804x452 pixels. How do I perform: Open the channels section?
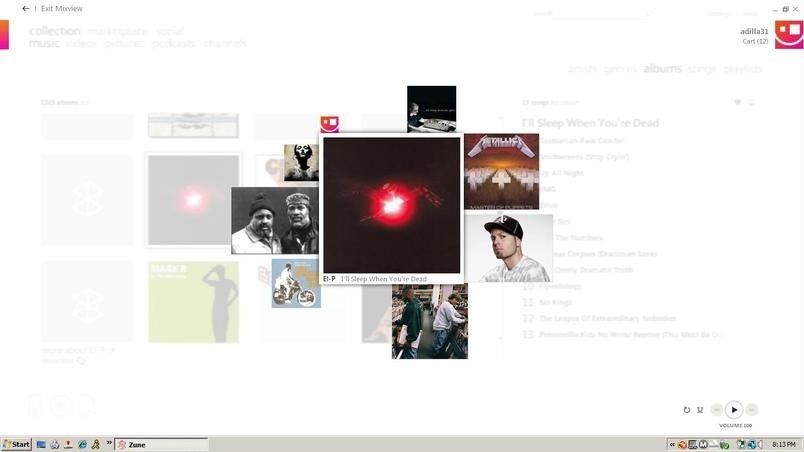pyautogui.click(x=225, y=44)
